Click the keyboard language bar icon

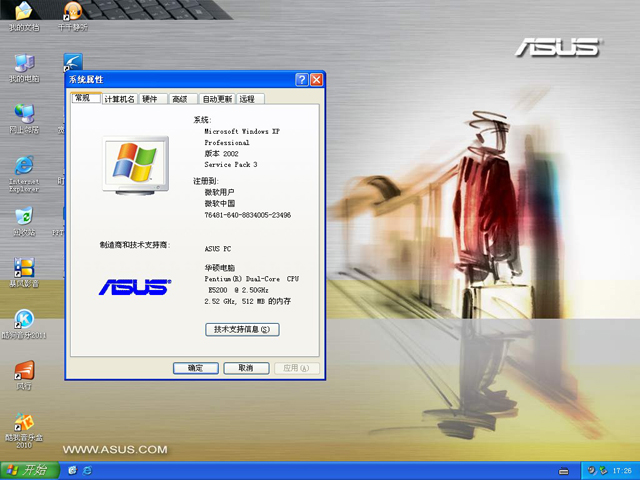564,471
